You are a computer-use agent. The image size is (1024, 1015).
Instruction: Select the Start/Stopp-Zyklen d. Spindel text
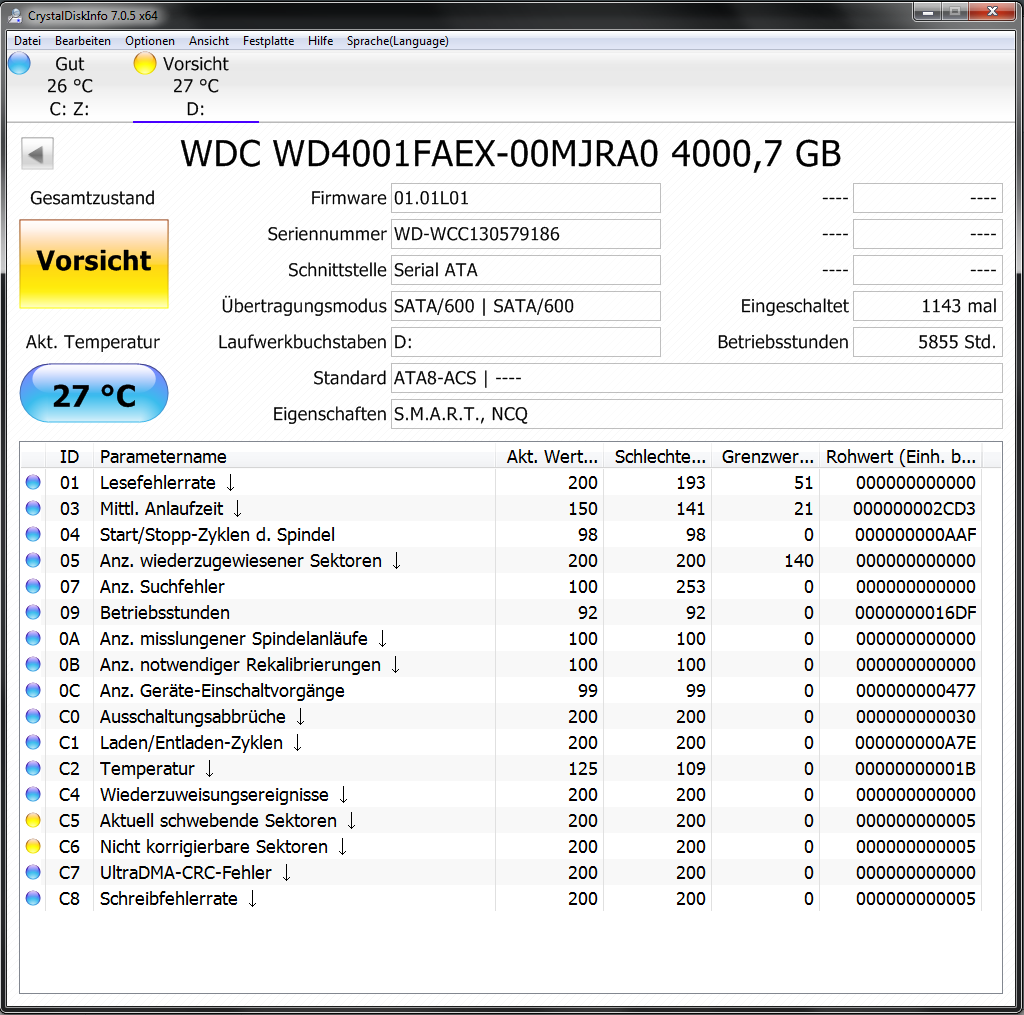pyautogui.click(x=217, y=535)
